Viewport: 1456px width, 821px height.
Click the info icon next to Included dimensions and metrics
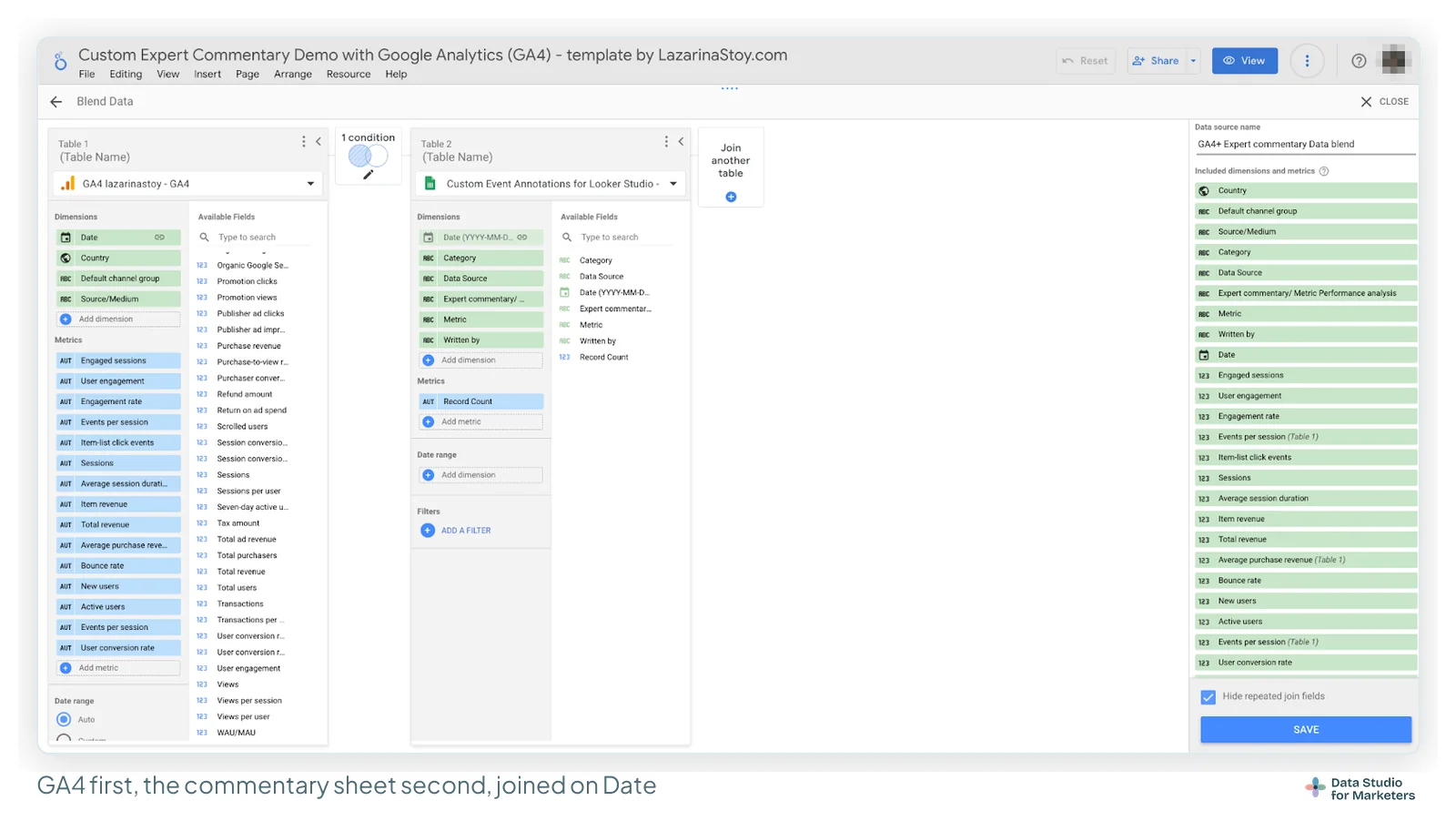coord(1324,171)
